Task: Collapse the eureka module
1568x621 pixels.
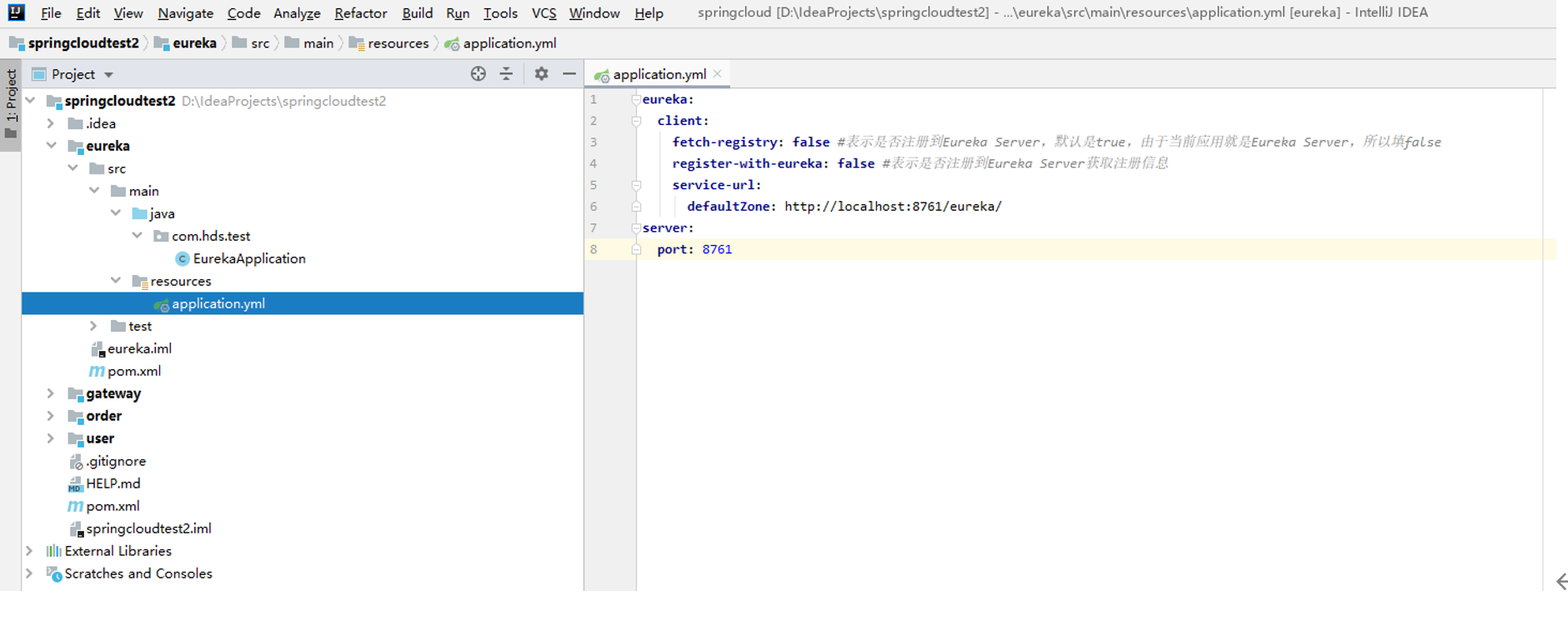Action: (x=52, y=145)
